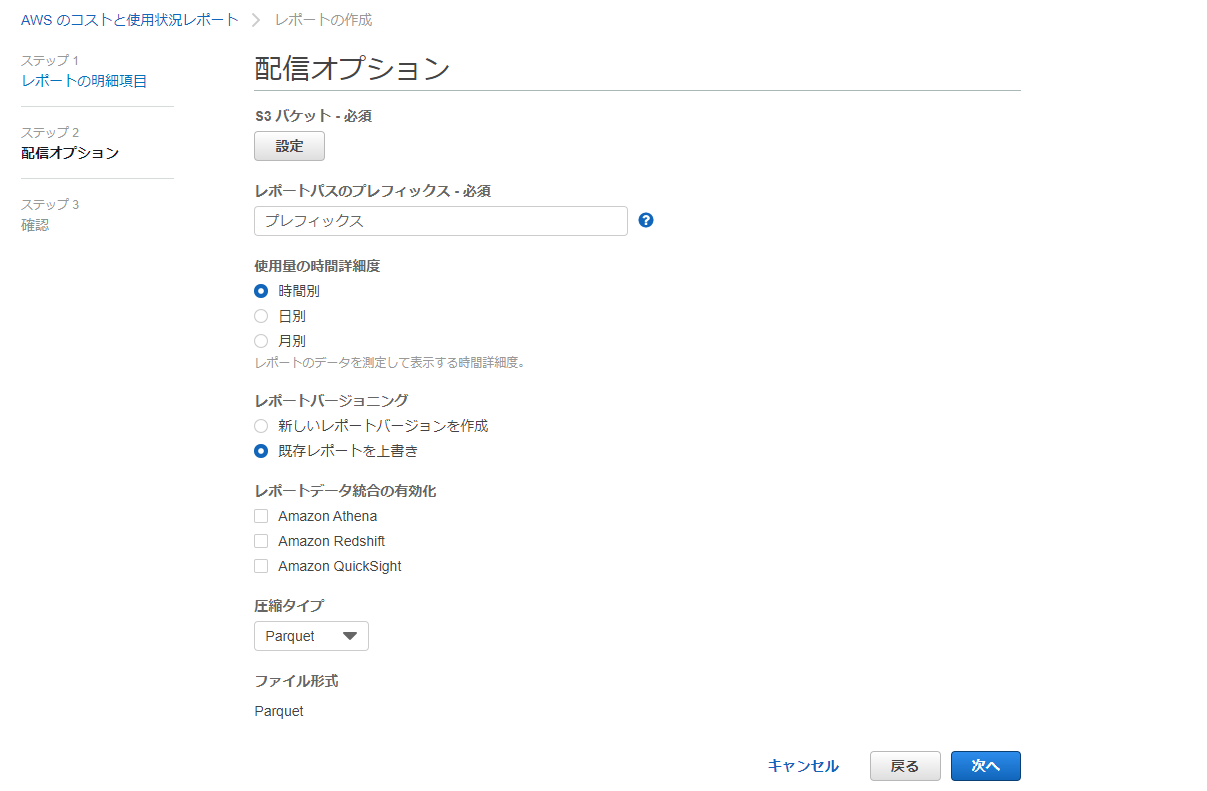Click the 設定 button for S3 bucket

pos(289,146)
